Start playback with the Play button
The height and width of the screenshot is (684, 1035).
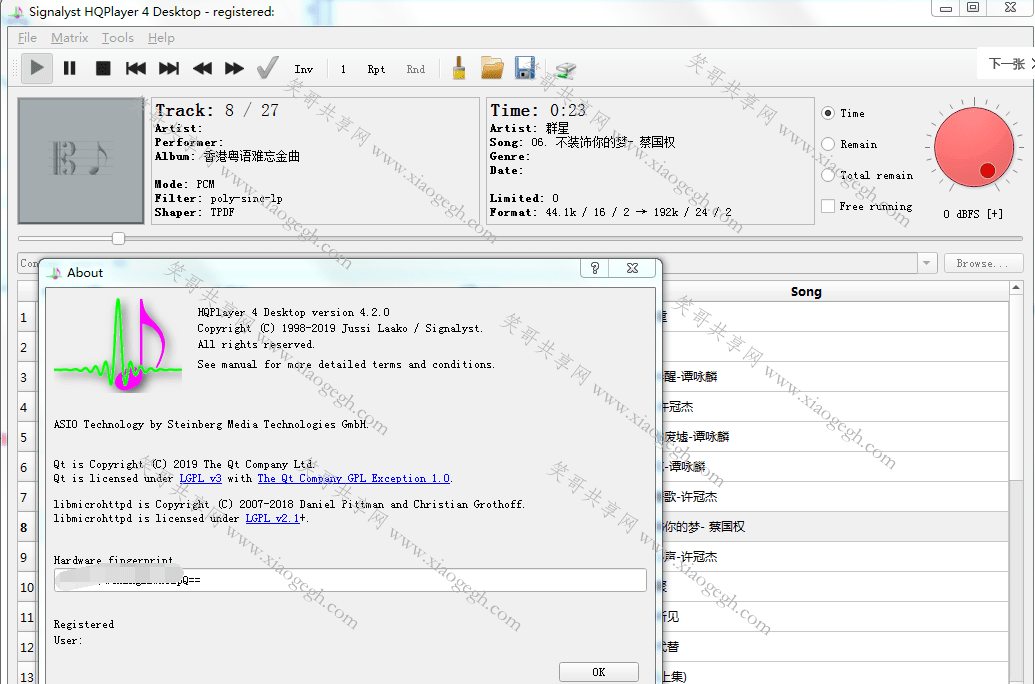click(37, 68)
